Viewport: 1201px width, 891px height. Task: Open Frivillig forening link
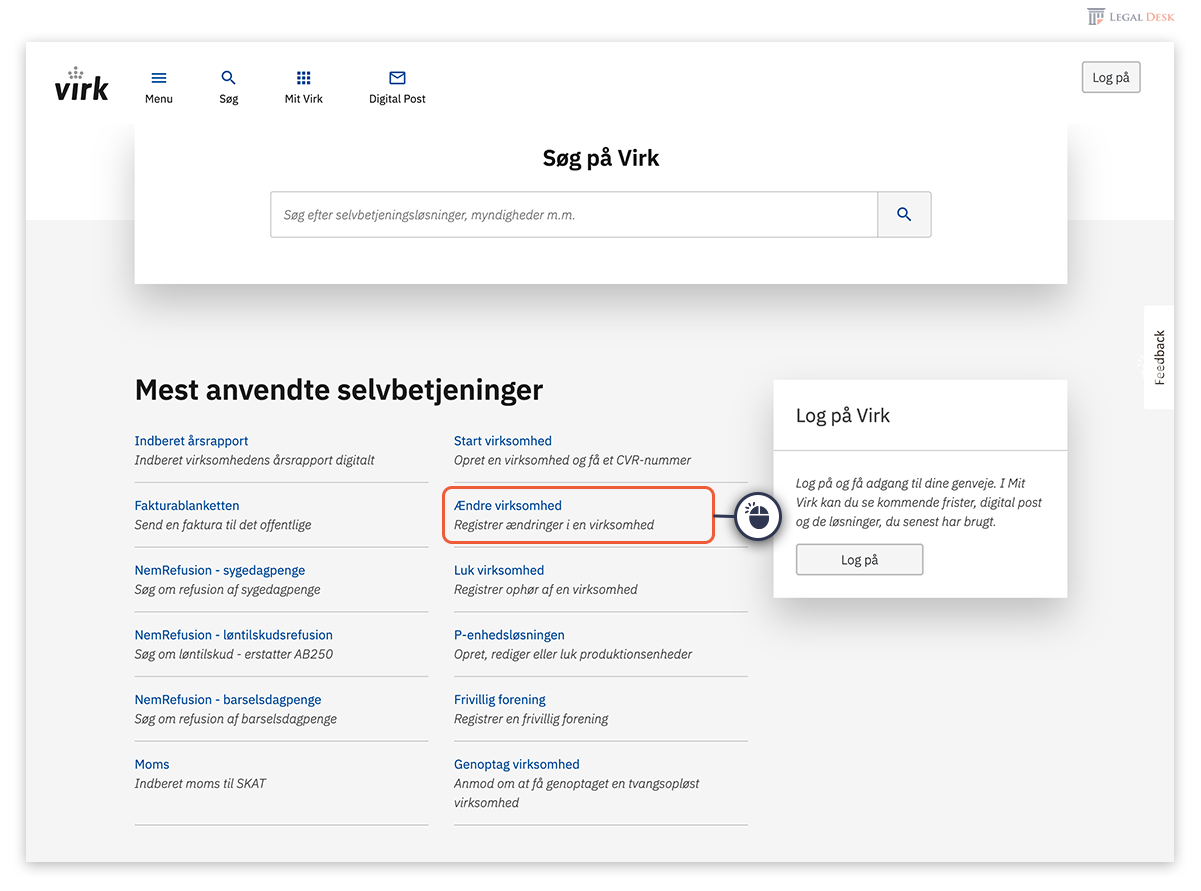coord(500,700)
